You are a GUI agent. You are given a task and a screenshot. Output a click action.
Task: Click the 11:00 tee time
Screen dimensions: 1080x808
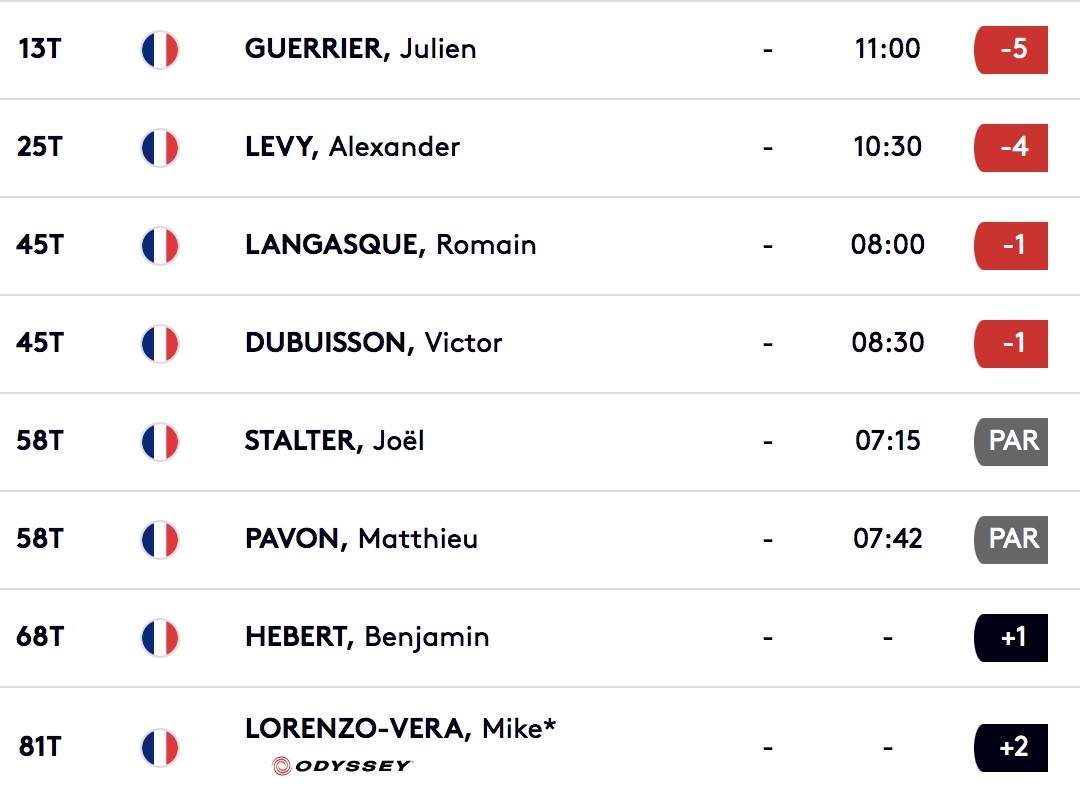click(x=887, y=49)
